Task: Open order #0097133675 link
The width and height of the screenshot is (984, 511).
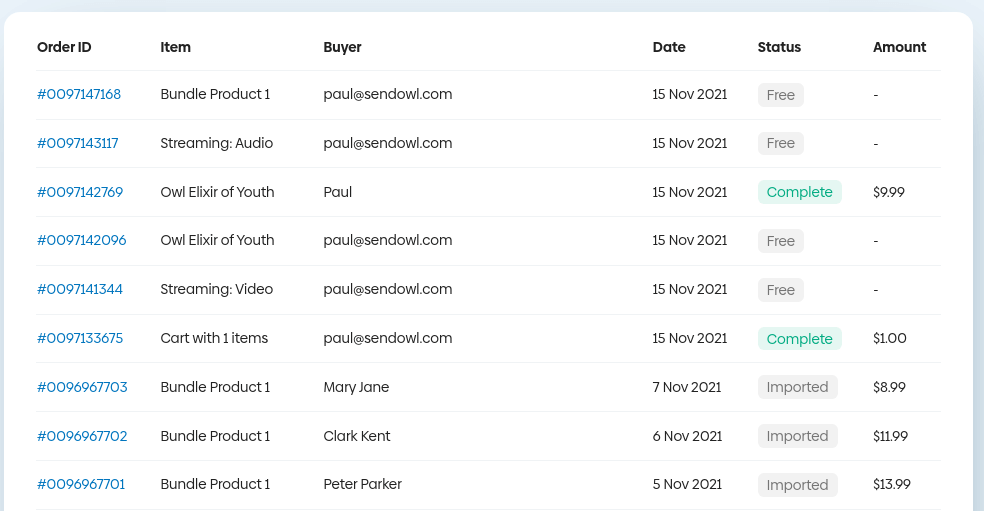Action: click(x=80, y=338)
